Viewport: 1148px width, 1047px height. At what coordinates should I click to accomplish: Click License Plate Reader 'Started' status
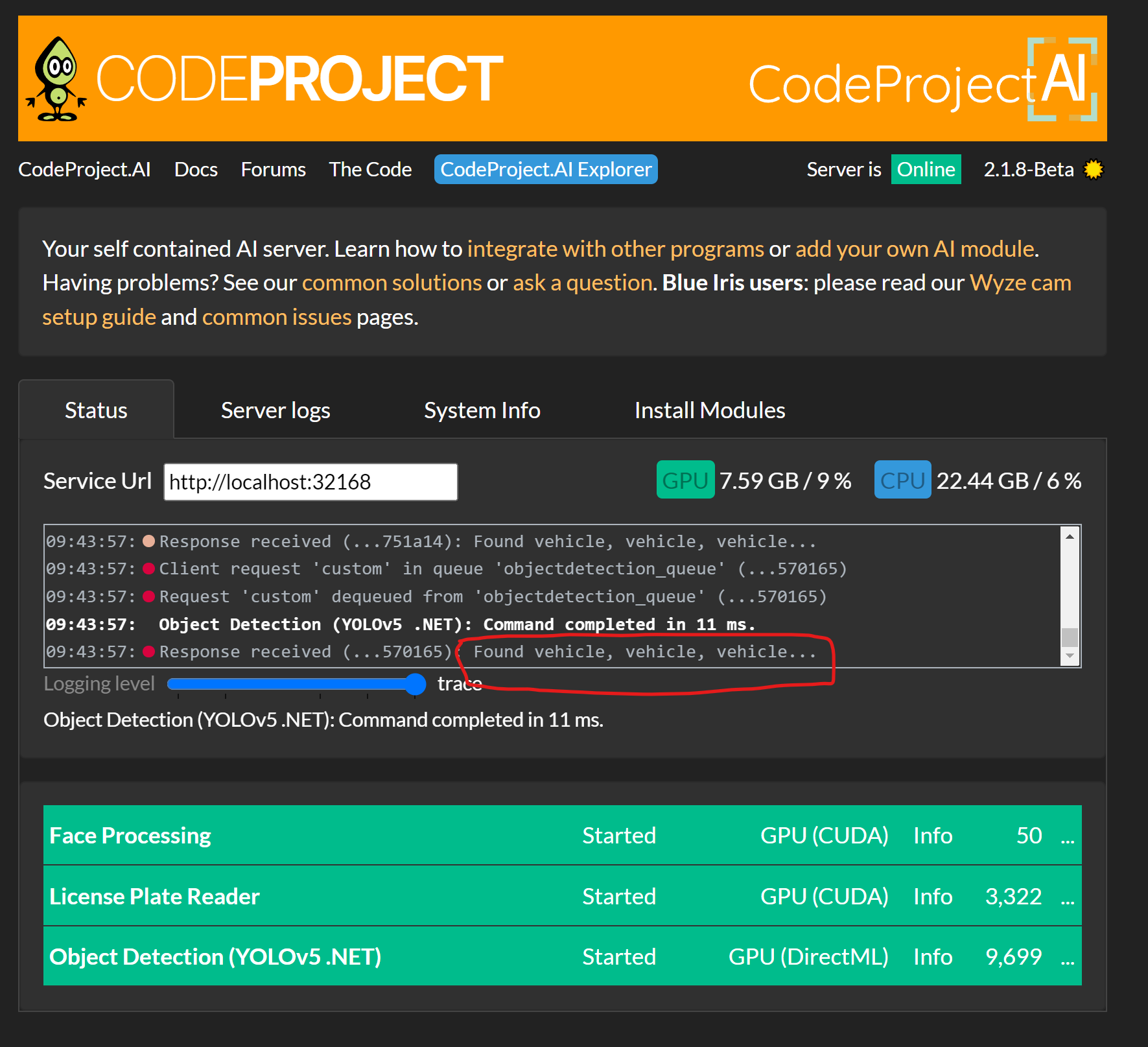coord(619,896)
